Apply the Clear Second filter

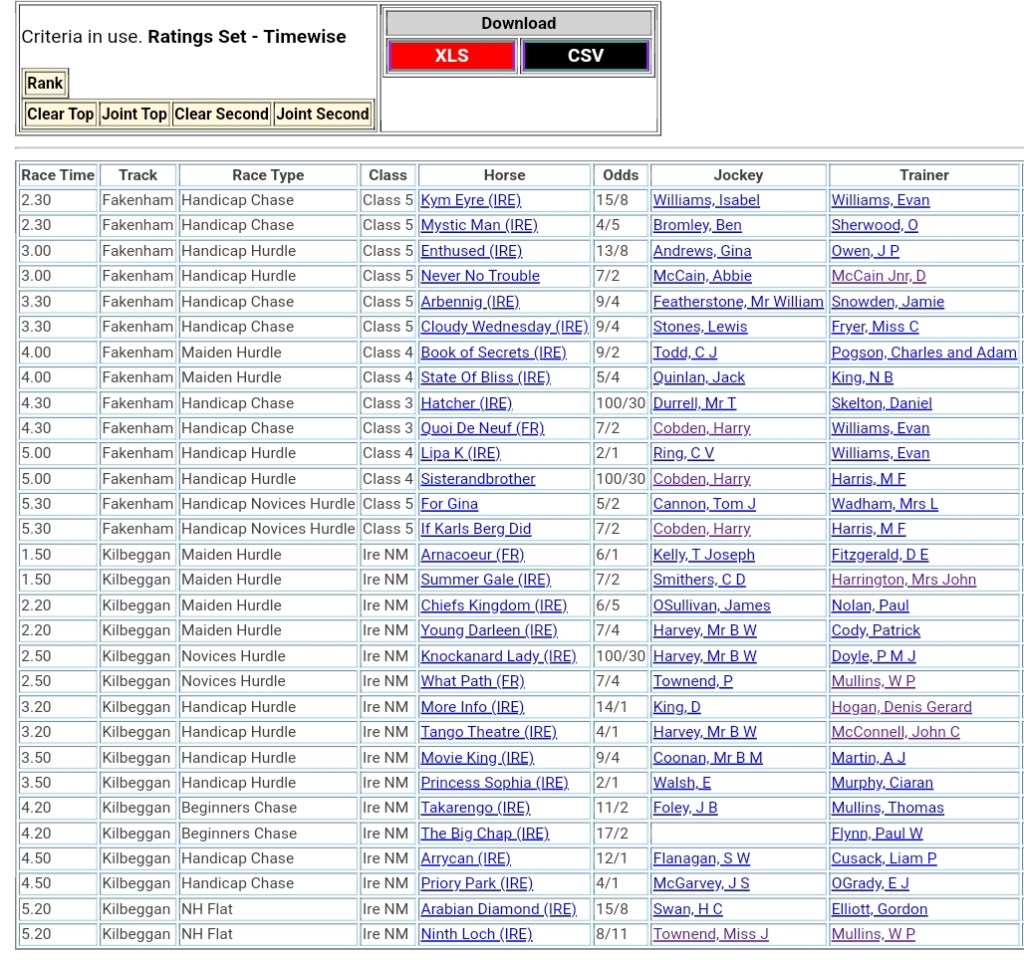221,114
